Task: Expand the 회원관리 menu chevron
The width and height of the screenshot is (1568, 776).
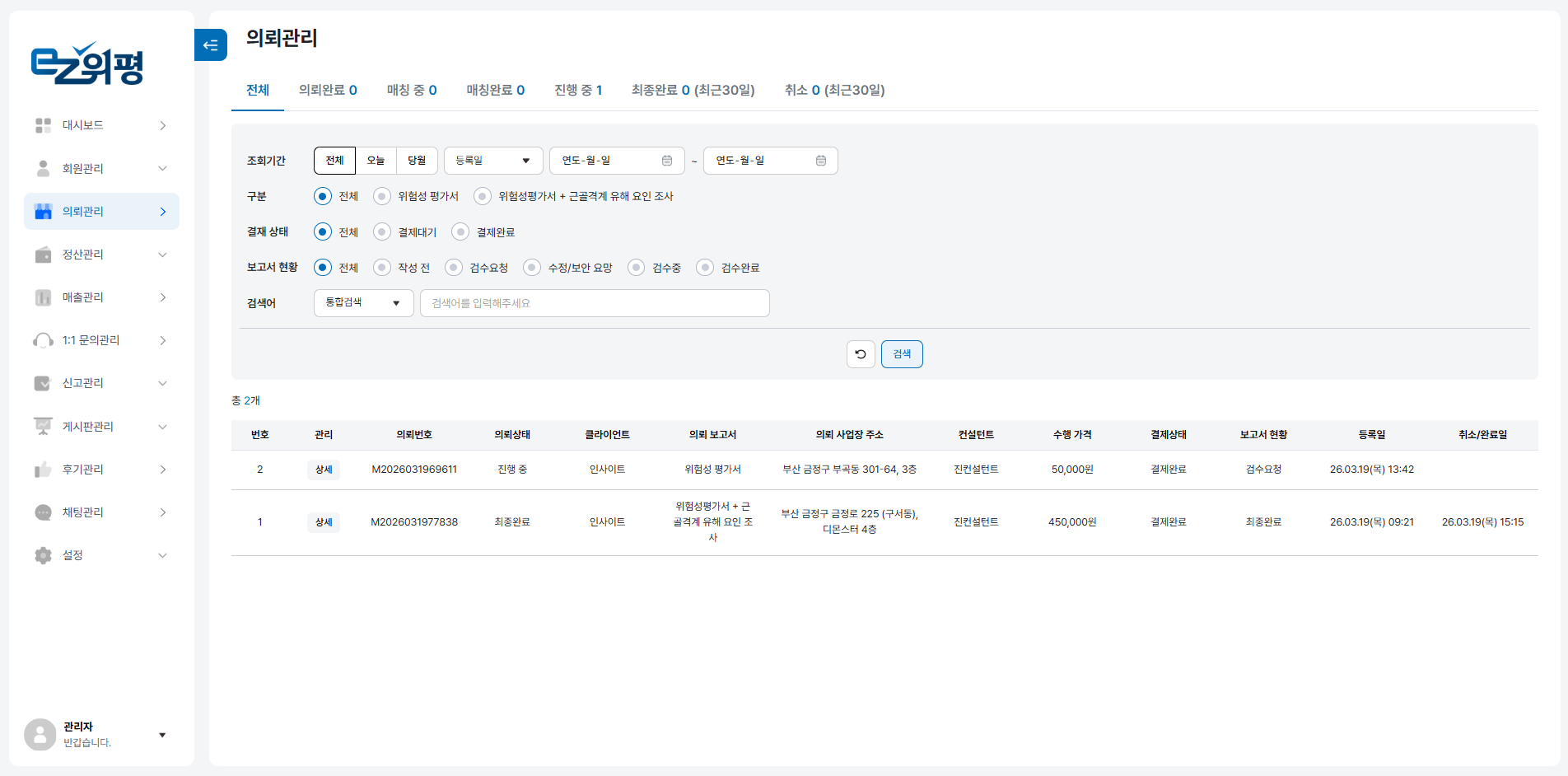Action: 162,168
